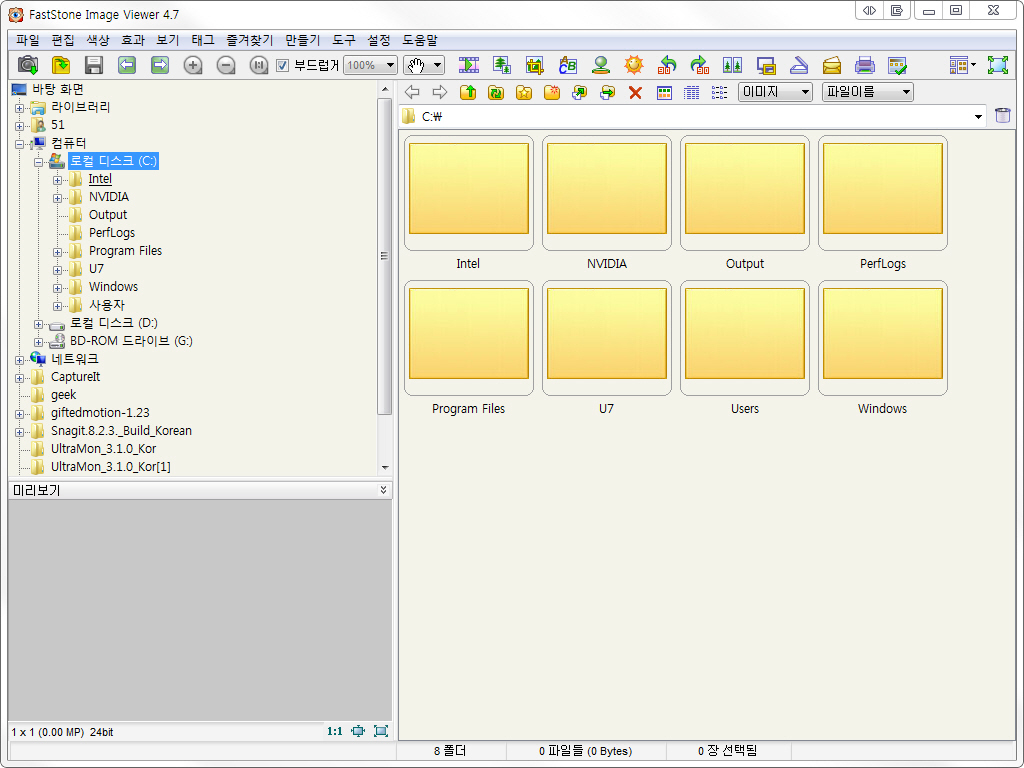Click the create new folder icon
This screenshot has width=1024, height=768.
[552, 92]
